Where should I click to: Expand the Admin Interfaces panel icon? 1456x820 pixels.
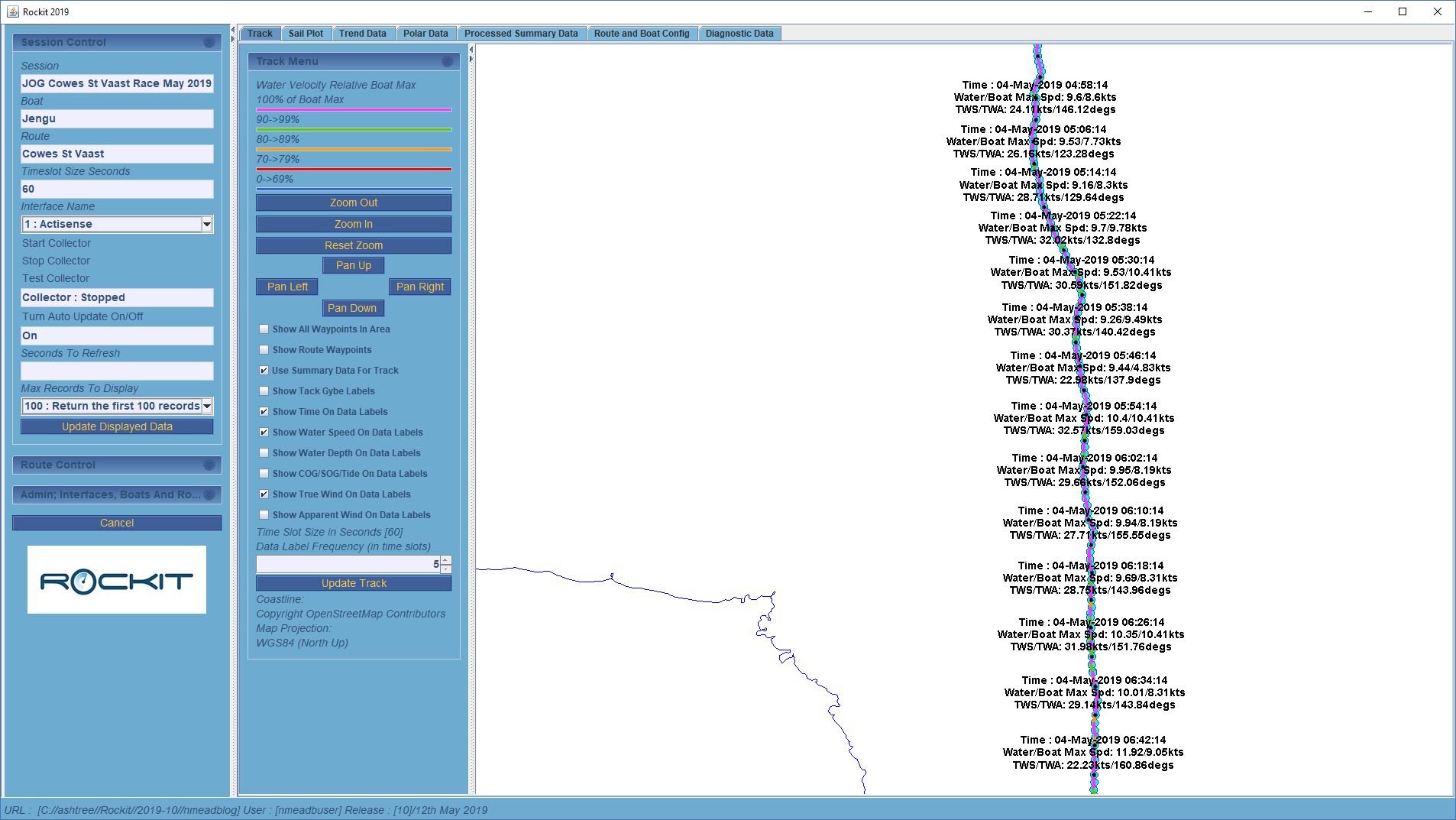point(209,495)
